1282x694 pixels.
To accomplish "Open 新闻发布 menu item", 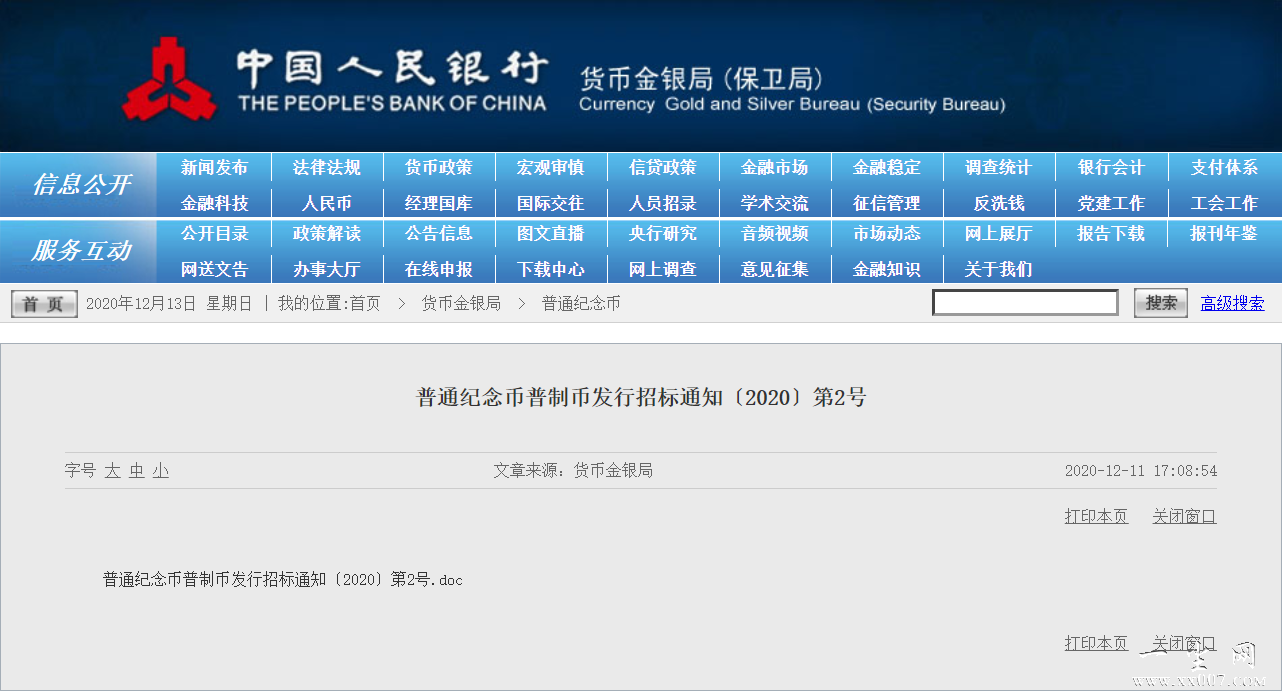I will (214, 168).
